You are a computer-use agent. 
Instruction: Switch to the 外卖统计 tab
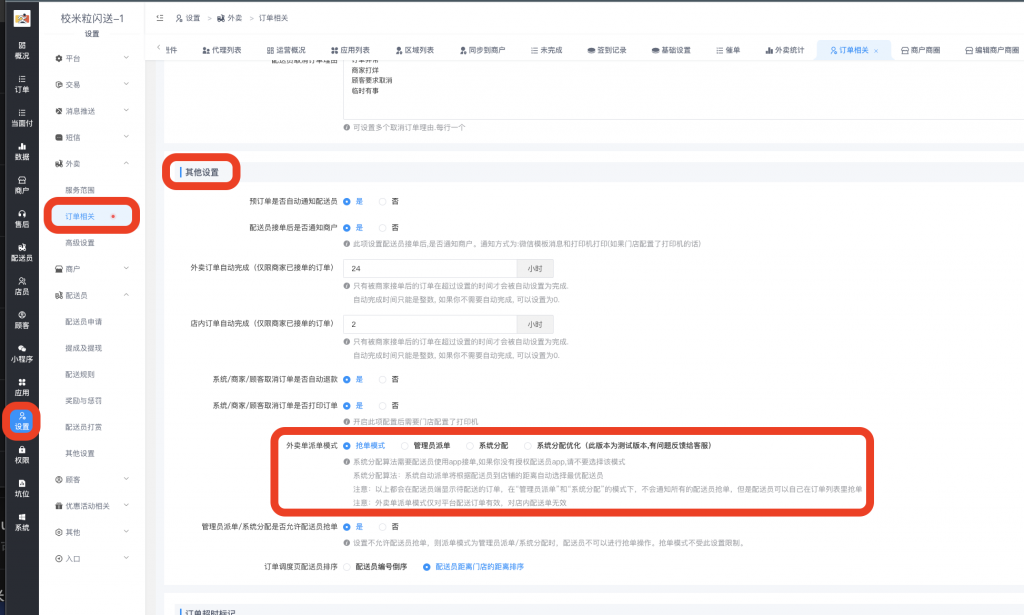click(783, 50)
